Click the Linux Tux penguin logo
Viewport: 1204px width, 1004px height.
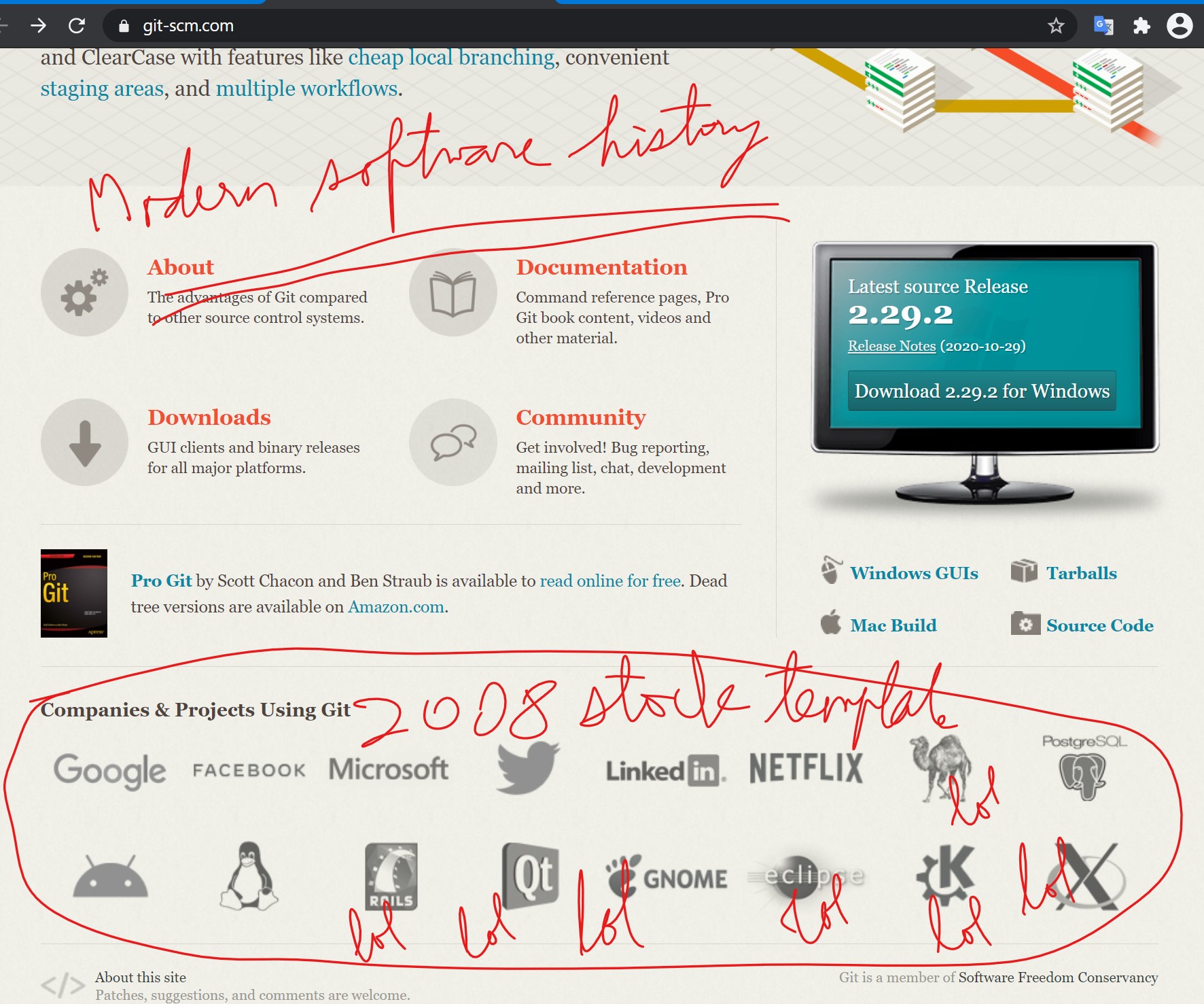(x=249, y=876)
